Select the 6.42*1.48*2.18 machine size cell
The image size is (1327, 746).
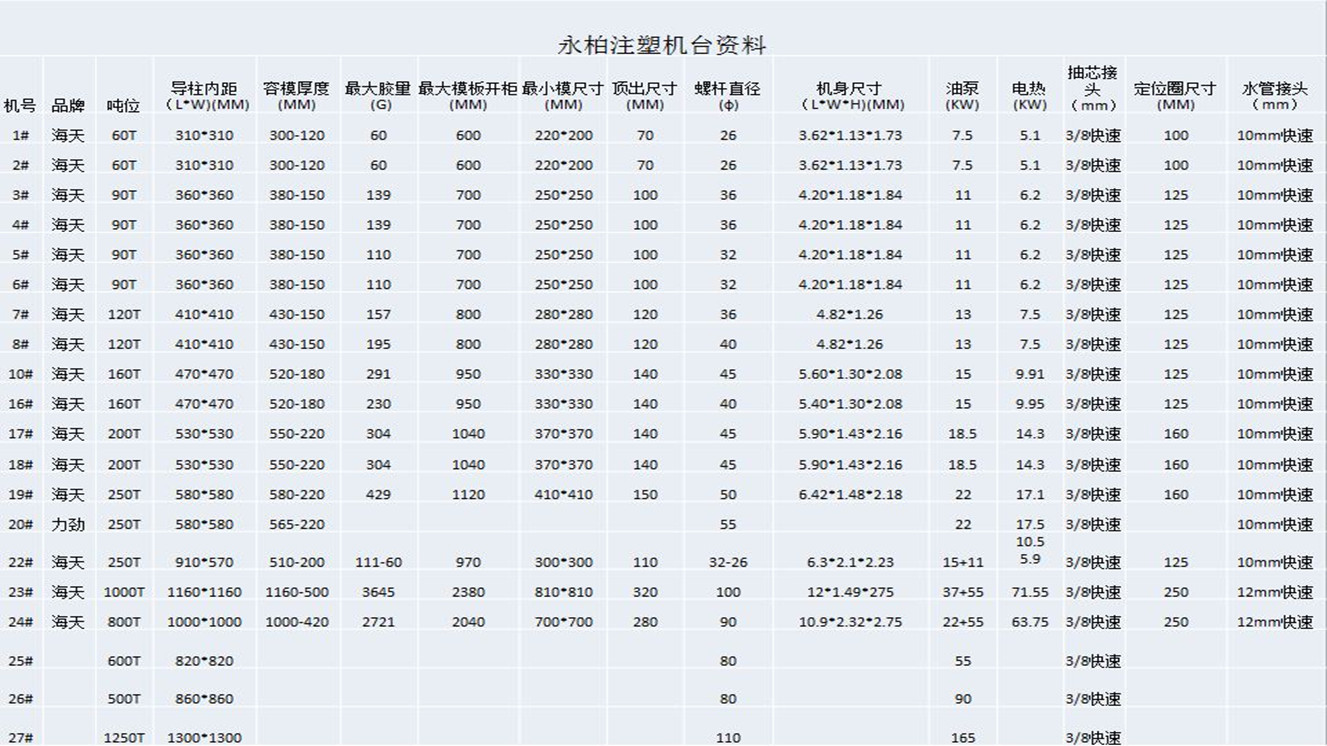pyautogui.click(x=850, y=494)
